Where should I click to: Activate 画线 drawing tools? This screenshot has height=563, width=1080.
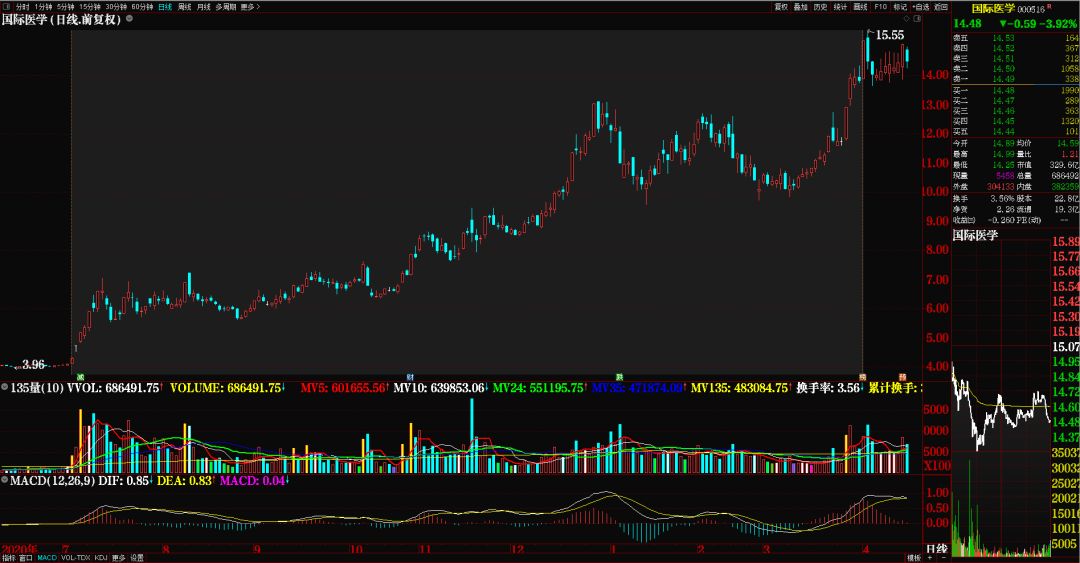(x=860, y=7)
